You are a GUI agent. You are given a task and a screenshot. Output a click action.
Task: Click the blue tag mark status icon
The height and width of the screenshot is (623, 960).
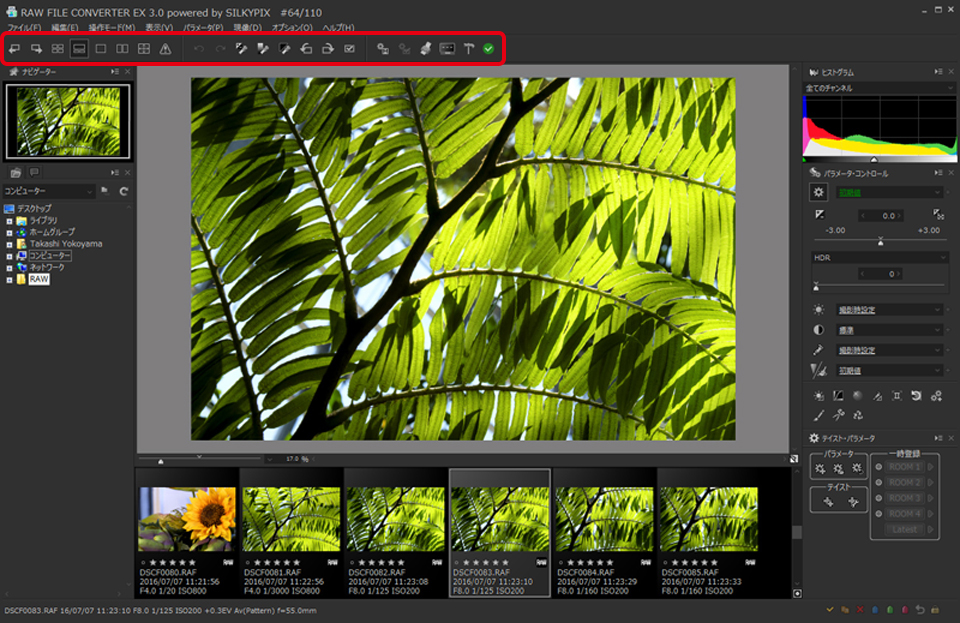click(875, 610)
